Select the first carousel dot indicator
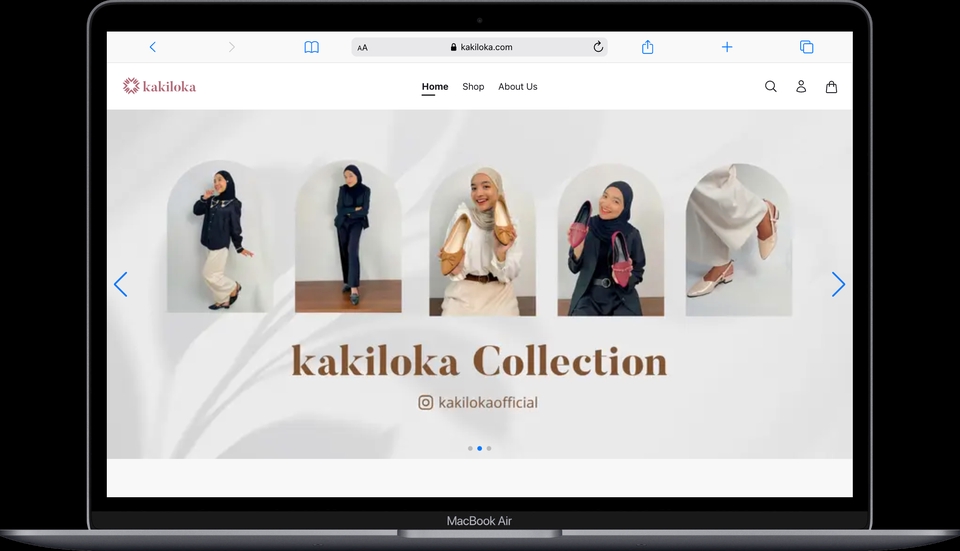This screenshot has width=960, height=551. click(x=470, y=448)
